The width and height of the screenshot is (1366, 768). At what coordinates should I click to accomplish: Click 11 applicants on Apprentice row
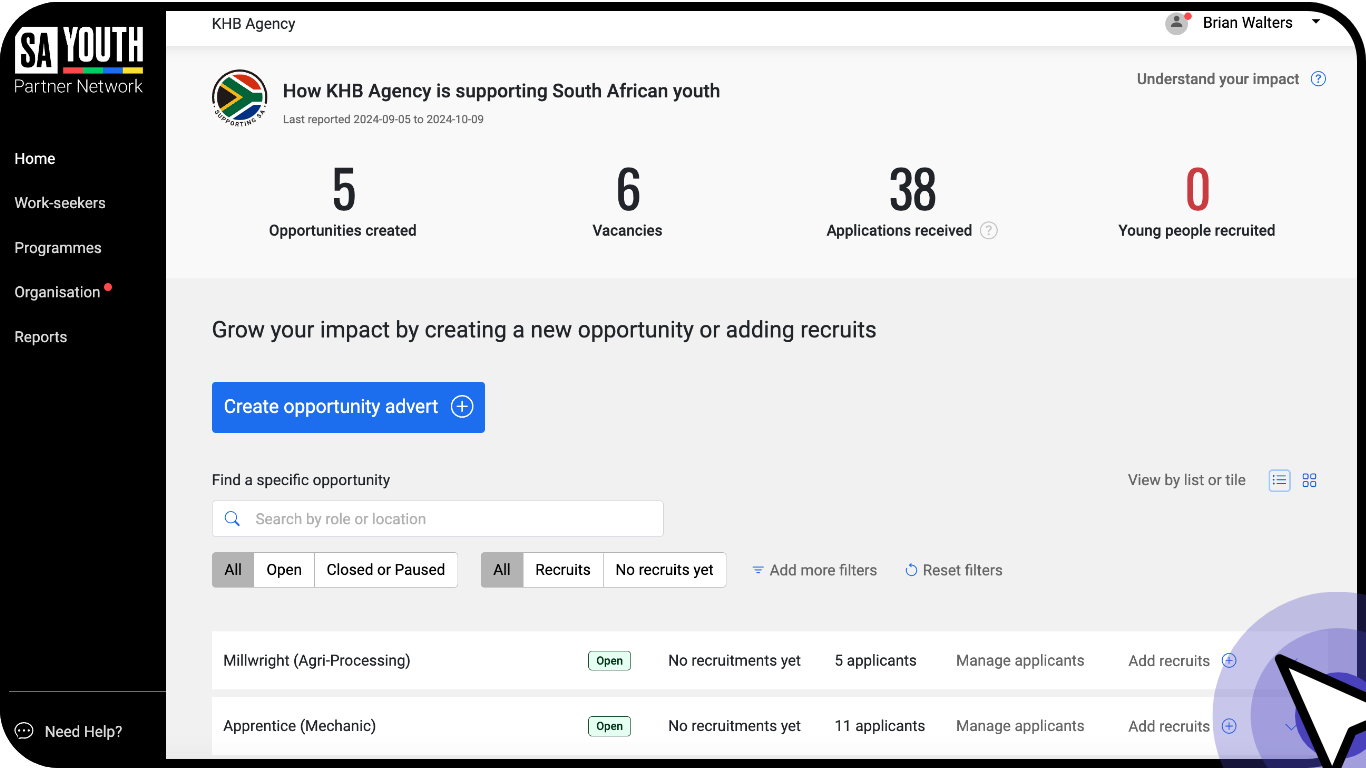click(880, 726)
